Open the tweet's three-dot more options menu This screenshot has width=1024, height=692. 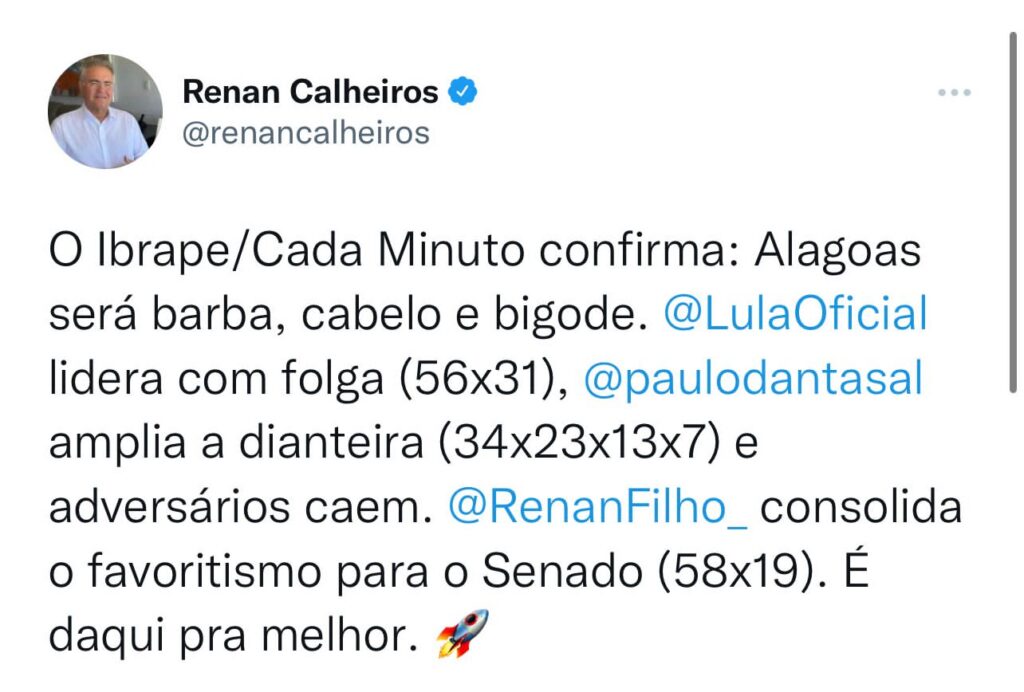pos(954,93)
